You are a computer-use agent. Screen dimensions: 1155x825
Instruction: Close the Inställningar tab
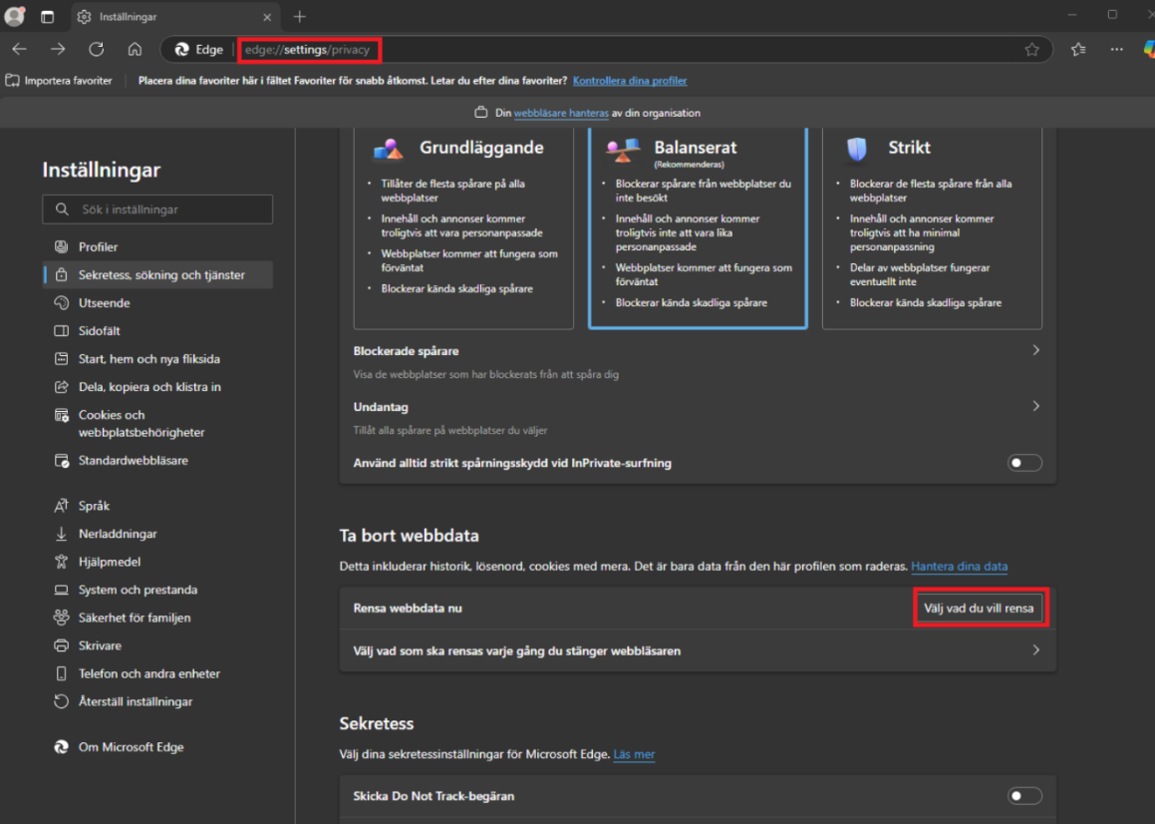(x=267, y=17)
